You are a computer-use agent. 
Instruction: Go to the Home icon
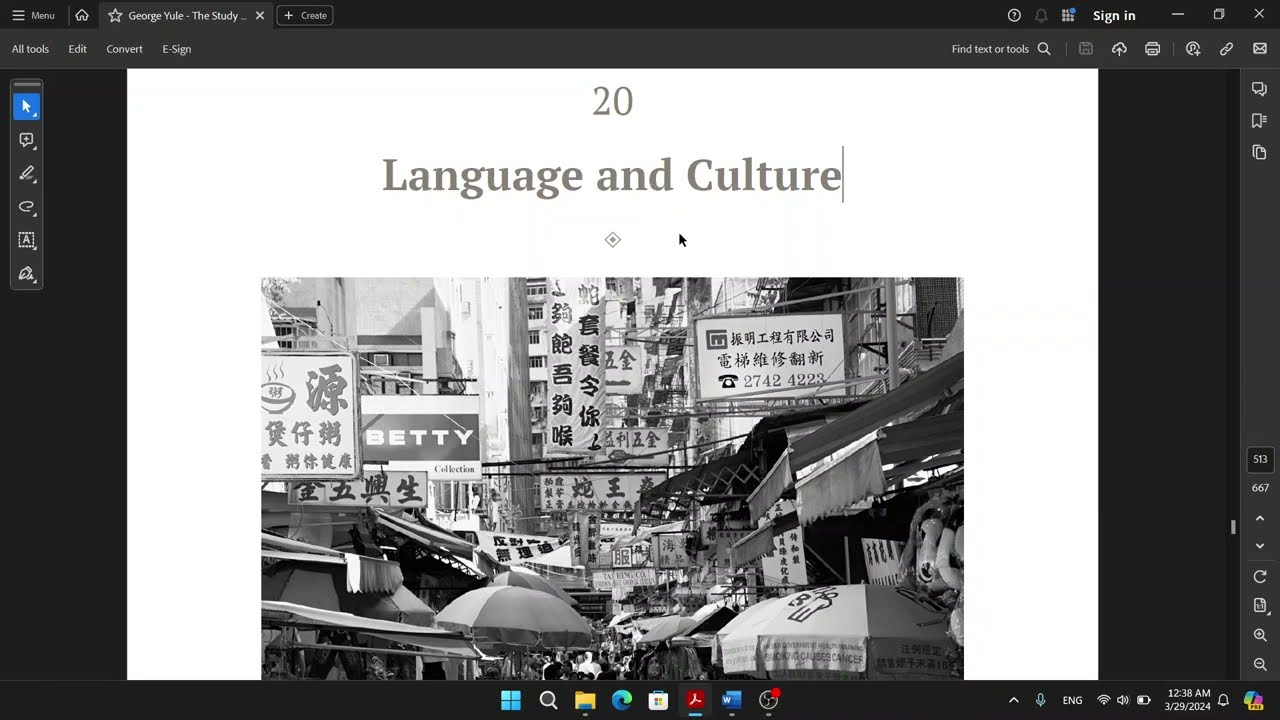click(x=82, y=15)
